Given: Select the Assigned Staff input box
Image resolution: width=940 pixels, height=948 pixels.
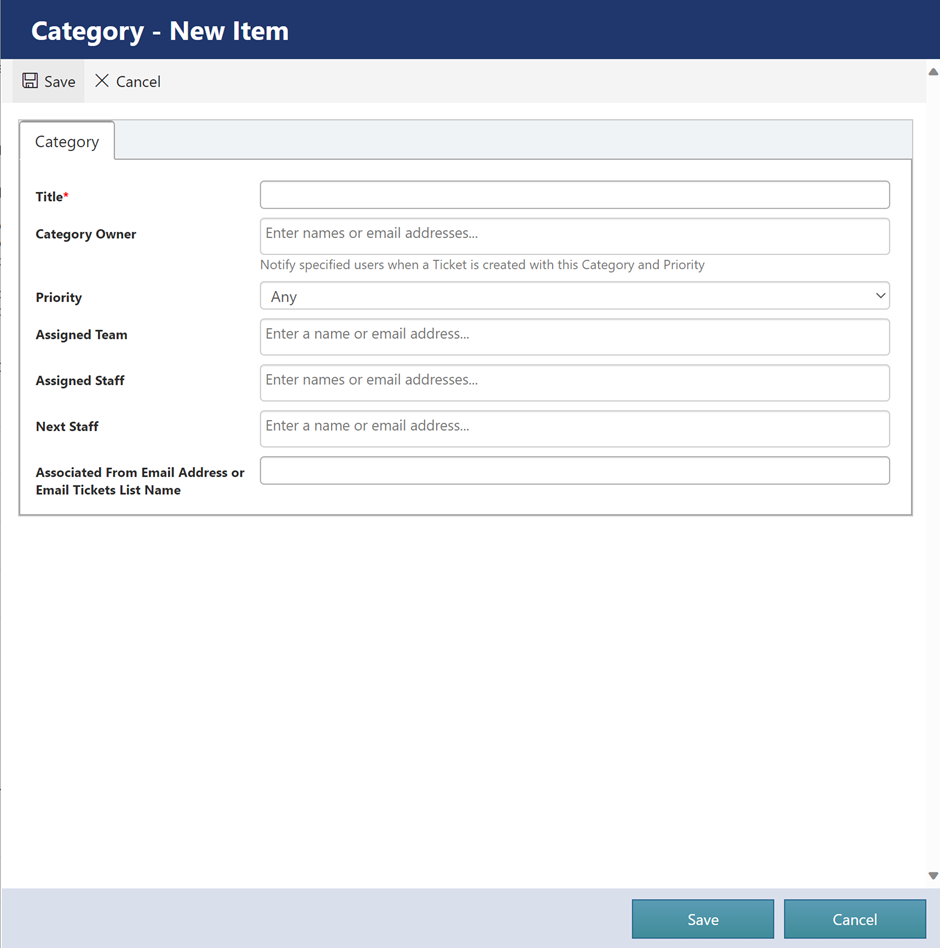Looking at the screenshot, I should click(x=574, y=382).
